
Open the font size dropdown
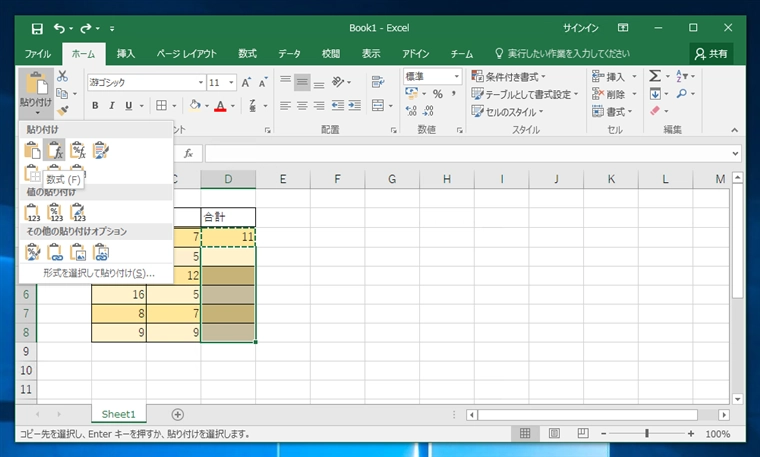[231, 82]
